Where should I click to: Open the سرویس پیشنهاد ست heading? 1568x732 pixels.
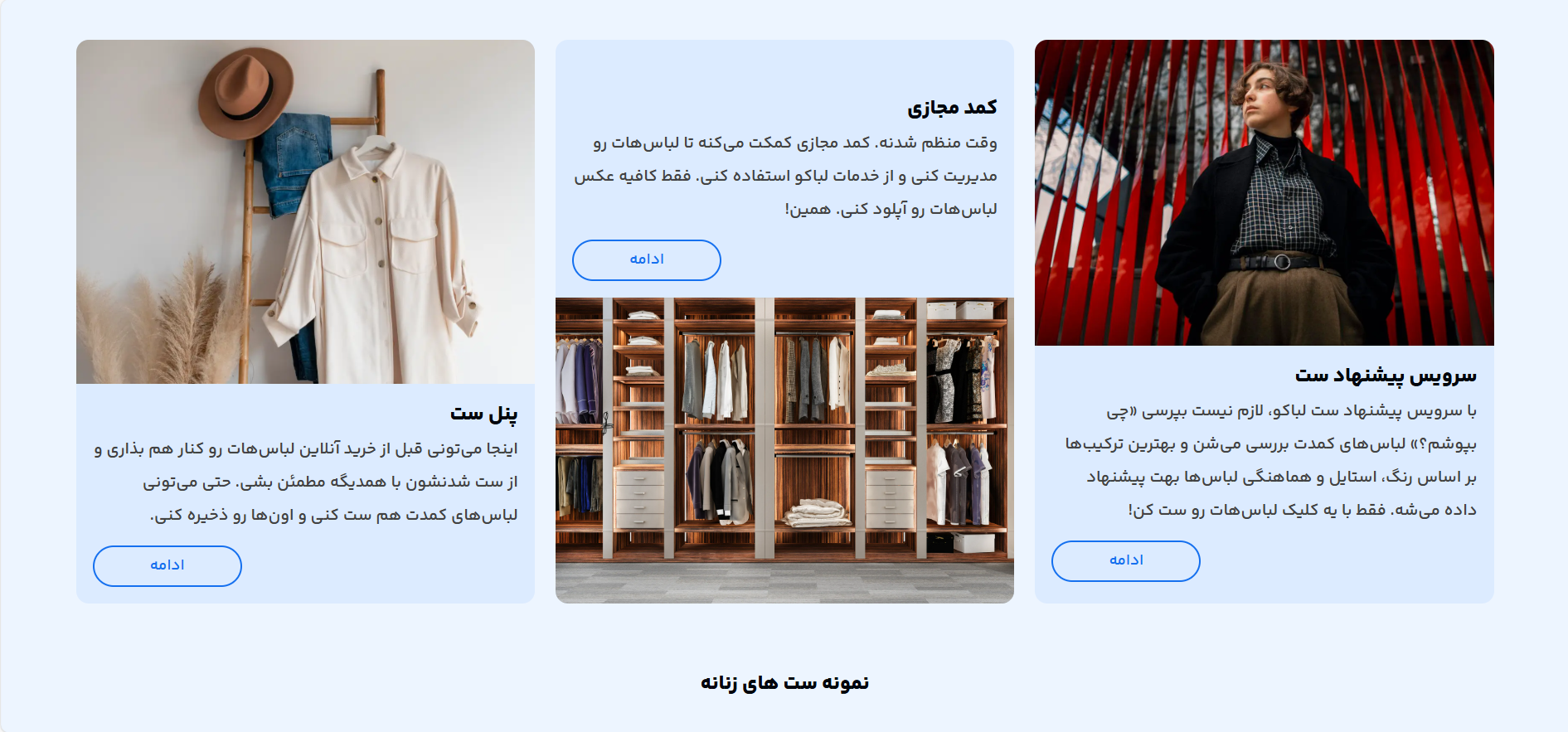click(1386, 376)
